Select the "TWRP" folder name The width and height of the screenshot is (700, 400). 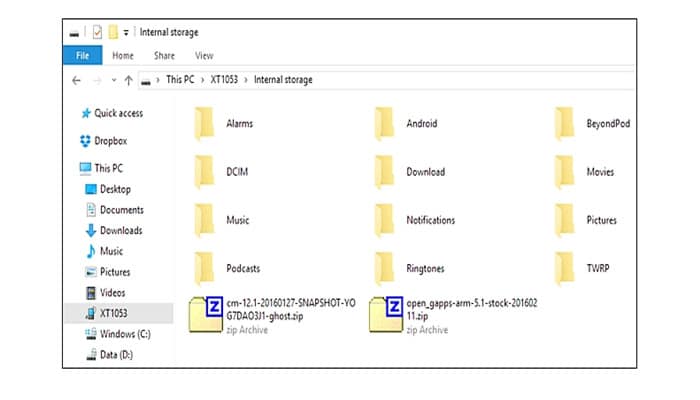click(x=598, y=268)
